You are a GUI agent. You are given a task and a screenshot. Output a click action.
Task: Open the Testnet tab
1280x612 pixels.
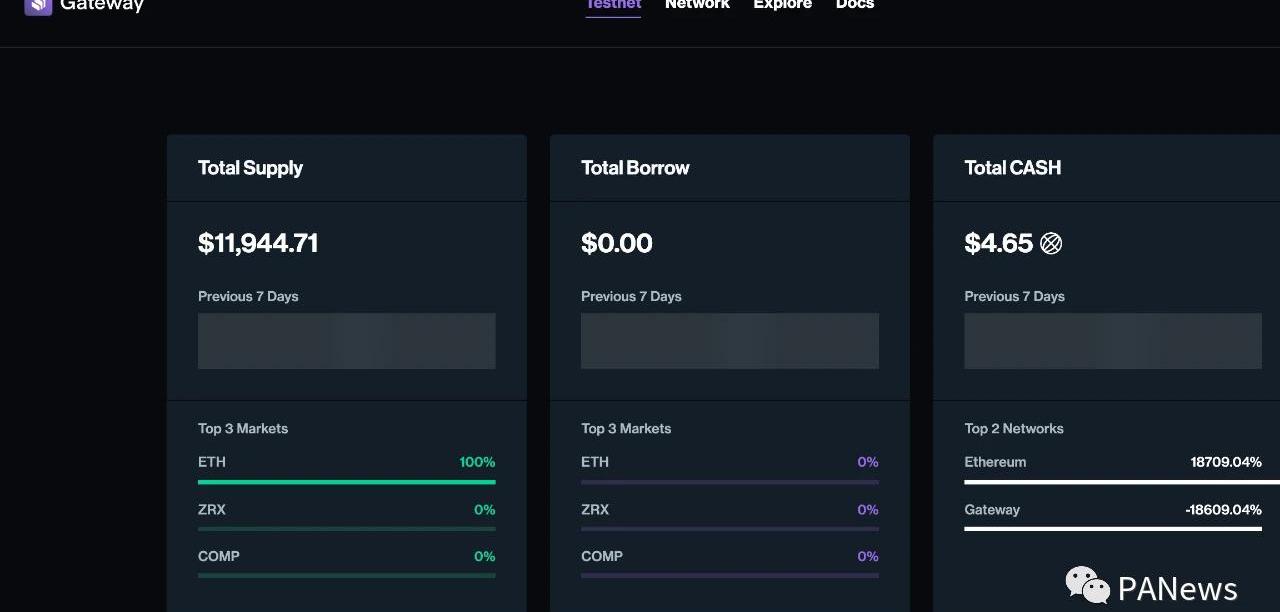pyautogui.click(x=613, y=4)
